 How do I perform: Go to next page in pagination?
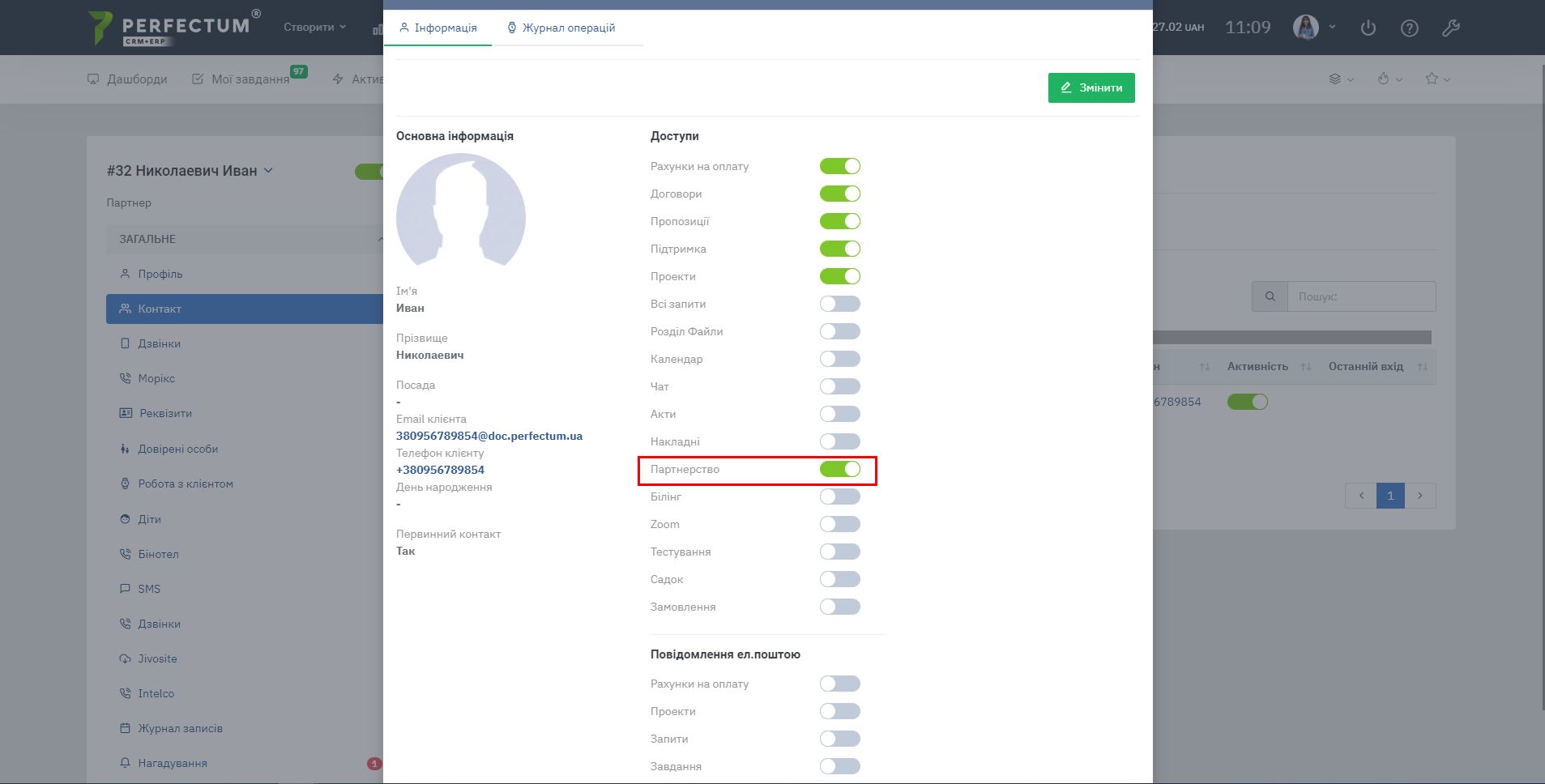click(1419, 496)
